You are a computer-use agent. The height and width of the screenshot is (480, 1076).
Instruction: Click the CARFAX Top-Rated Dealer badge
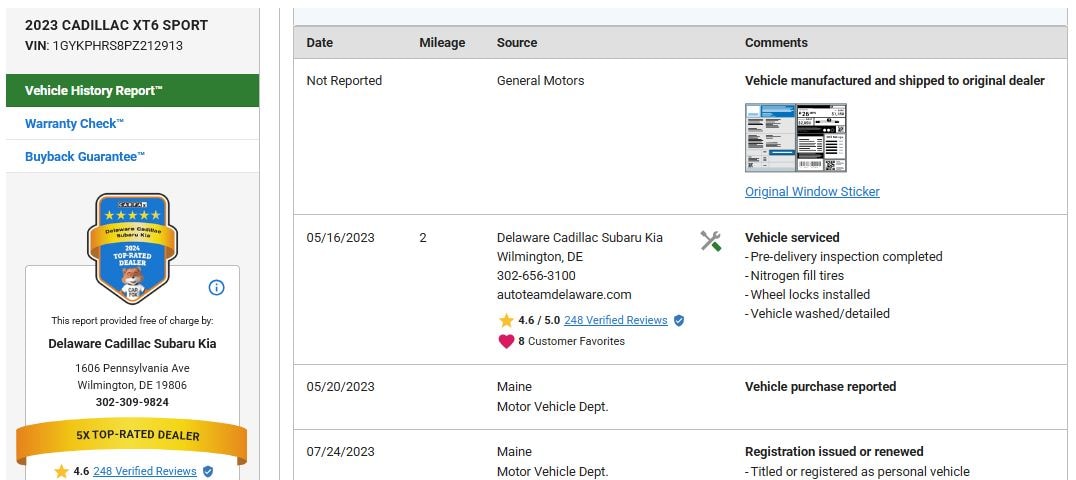tap(132, 247)
